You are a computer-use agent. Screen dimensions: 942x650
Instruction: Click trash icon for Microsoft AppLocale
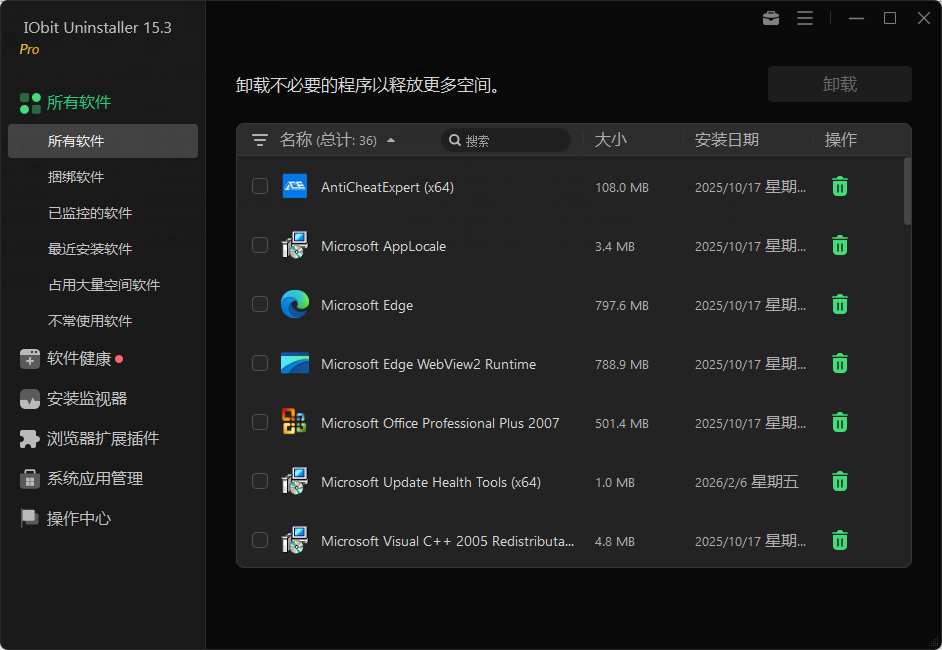[840, 245]
